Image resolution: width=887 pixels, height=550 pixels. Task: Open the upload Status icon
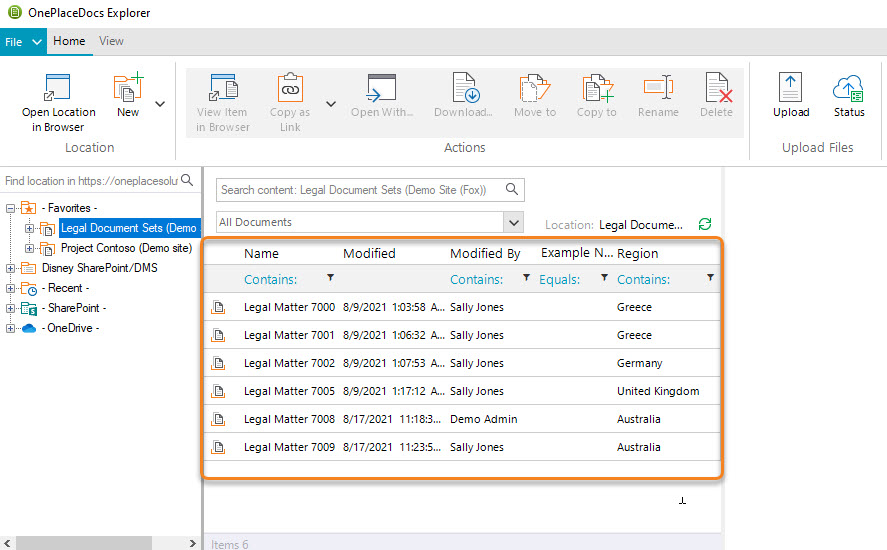[849, 88]
